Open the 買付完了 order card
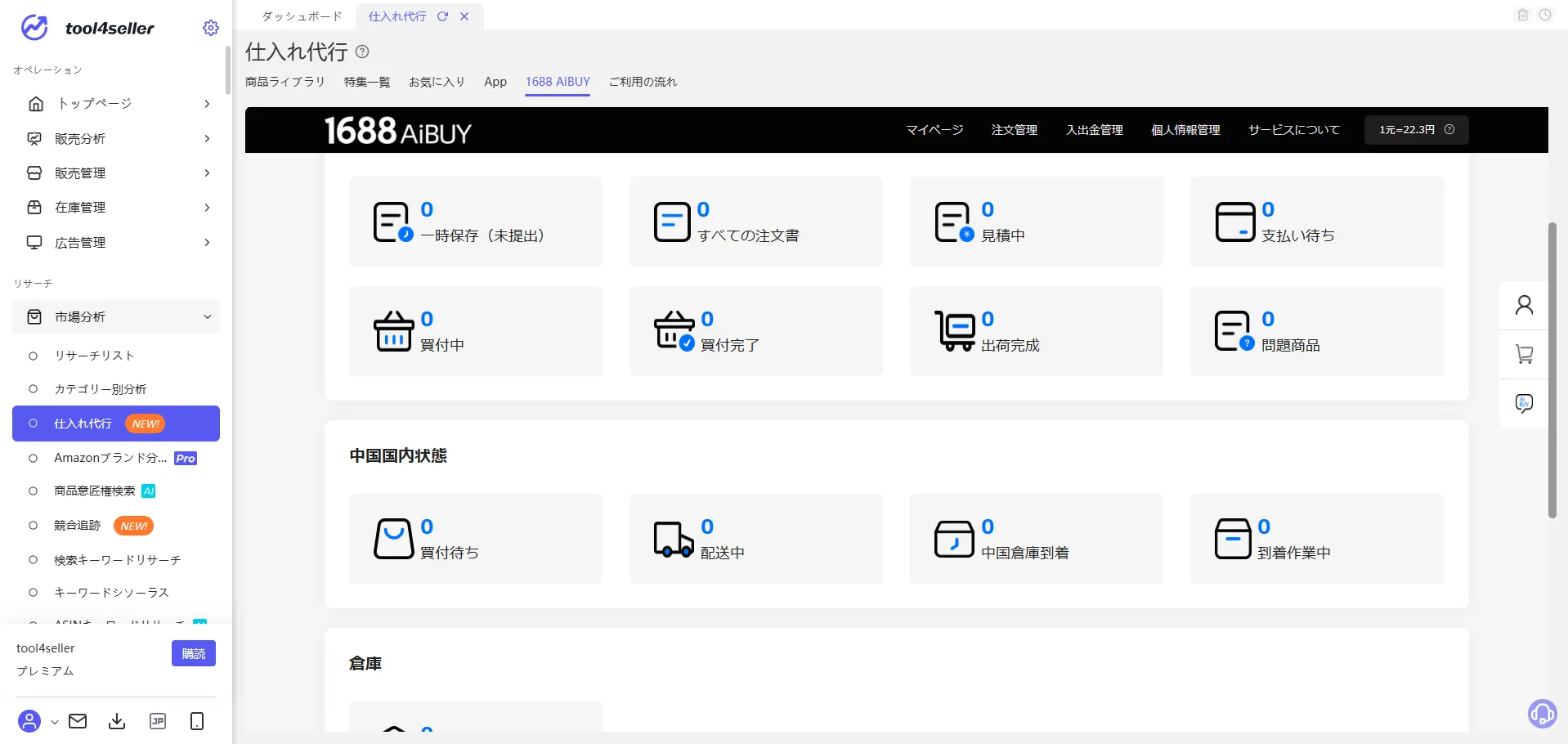 pyautogui.click(x=756, y=331)
